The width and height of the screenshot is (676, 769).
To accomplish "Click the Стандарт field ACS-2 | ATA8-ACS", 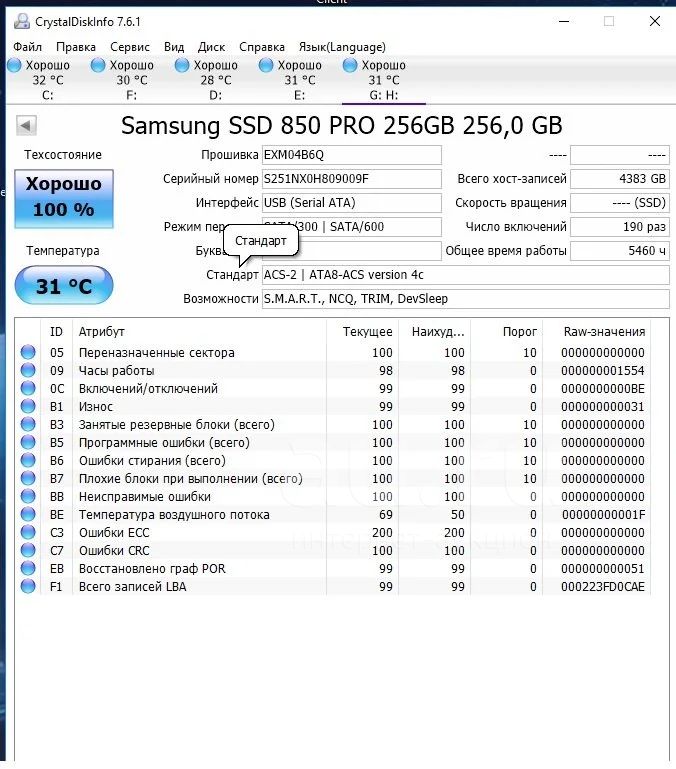I will coord(466,275).
